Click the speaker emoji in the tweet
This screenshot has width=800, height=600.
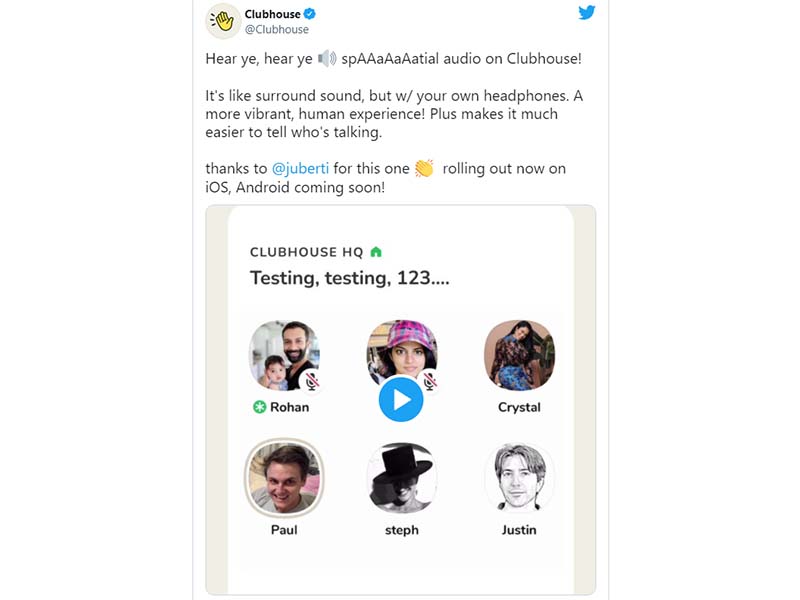327,59
